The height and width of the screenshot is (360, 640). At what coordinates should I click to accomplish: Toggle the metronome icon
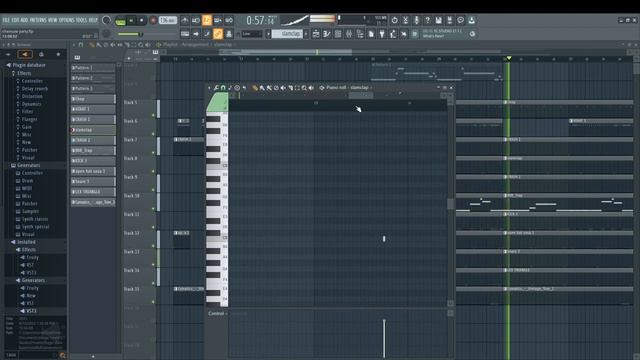pyautogui.click(x=185, y=20)
